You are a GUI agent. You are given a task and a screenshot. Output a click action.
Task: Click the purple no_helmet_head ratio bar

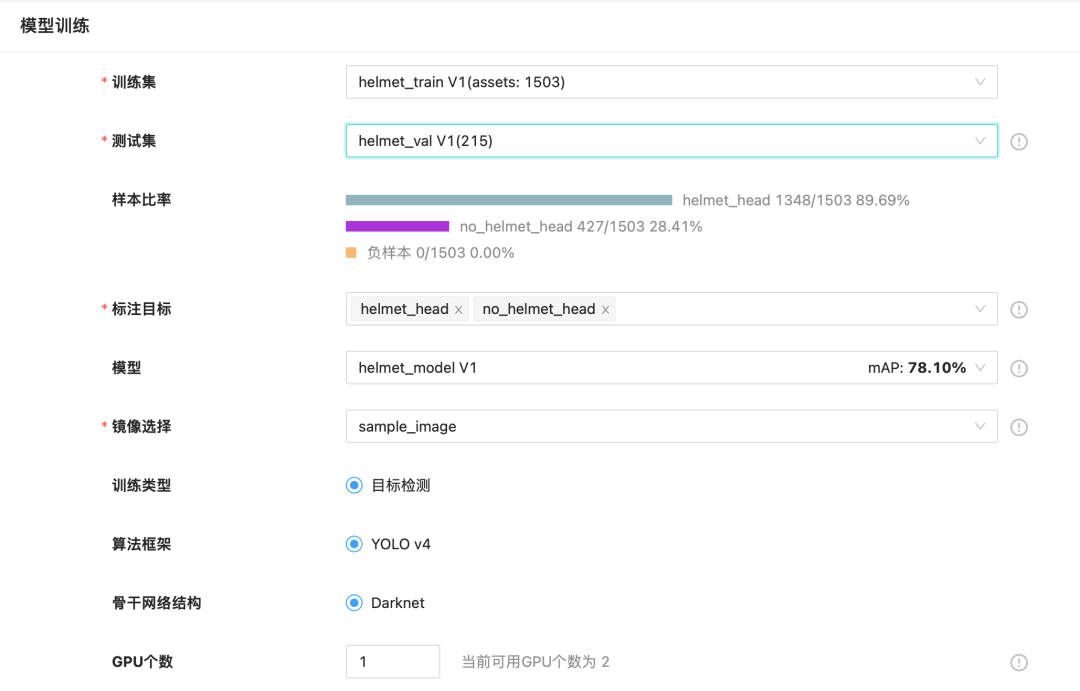pos(397,227)
